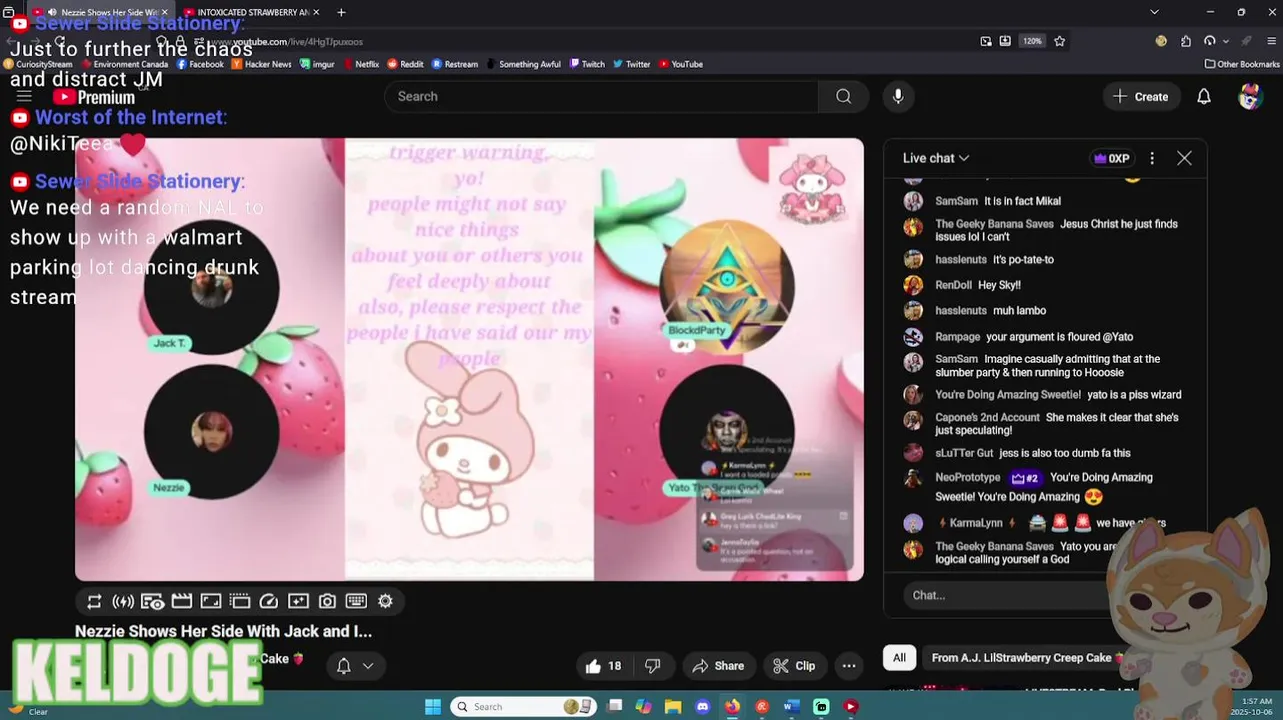Click the camera screenshot icon below the player

[x=327, y=601]
